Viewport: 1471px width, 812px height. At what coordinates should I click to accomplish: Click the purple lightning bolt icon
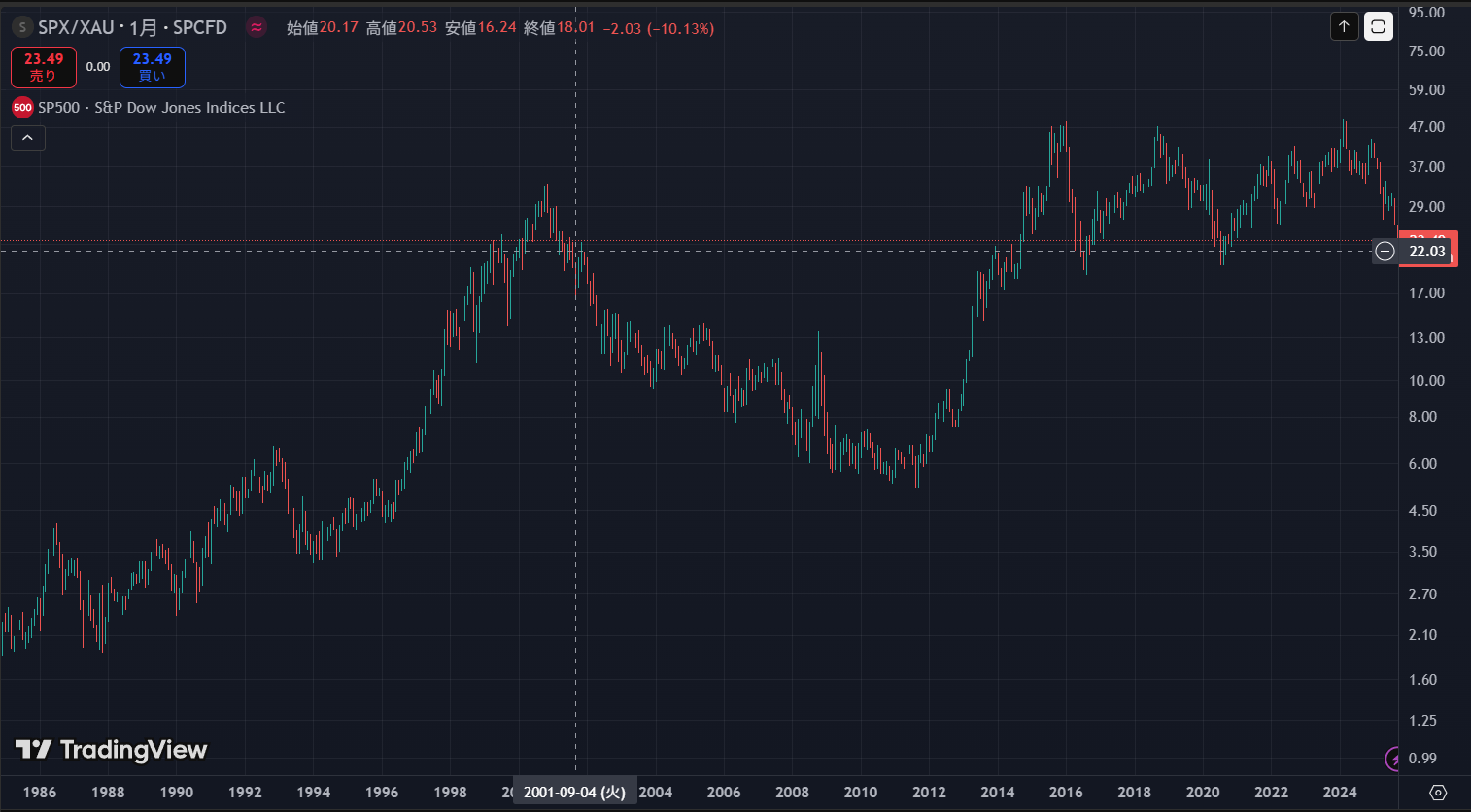[1393, 758]
